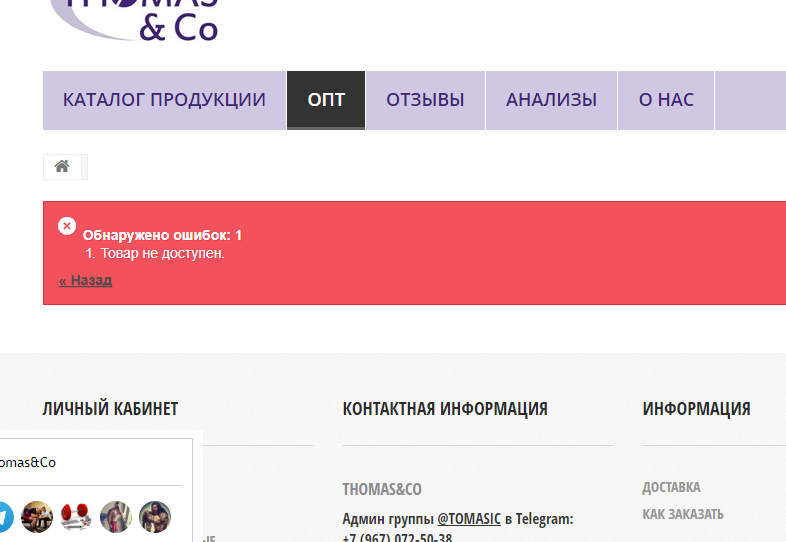Click the first member avatar in the widget

tap(37, 517)
